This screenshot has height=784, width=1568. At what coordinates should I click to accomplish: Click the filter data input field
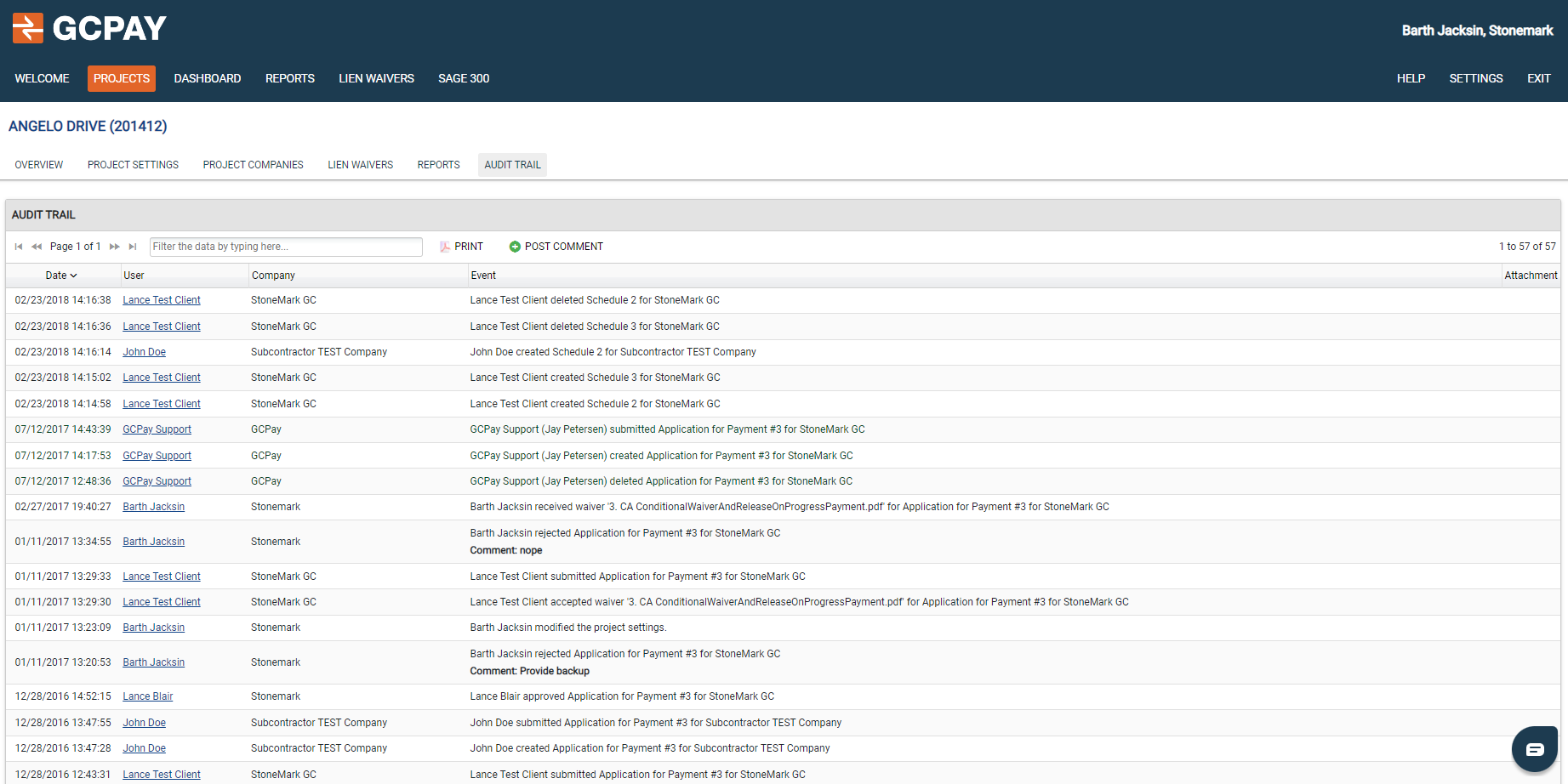286,247
